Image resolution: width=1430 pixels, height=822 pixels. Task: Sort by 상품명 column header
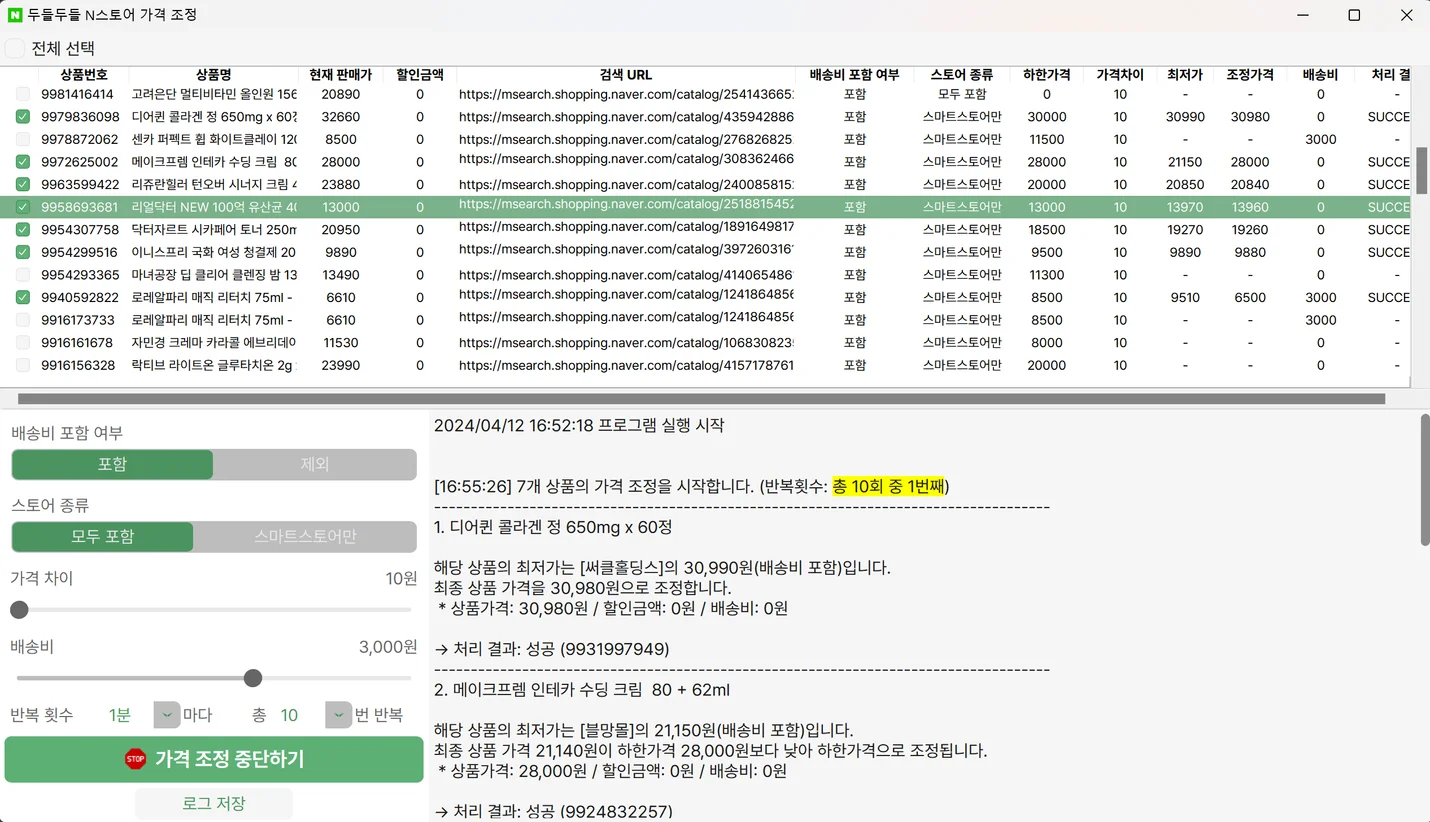[213, 75]
